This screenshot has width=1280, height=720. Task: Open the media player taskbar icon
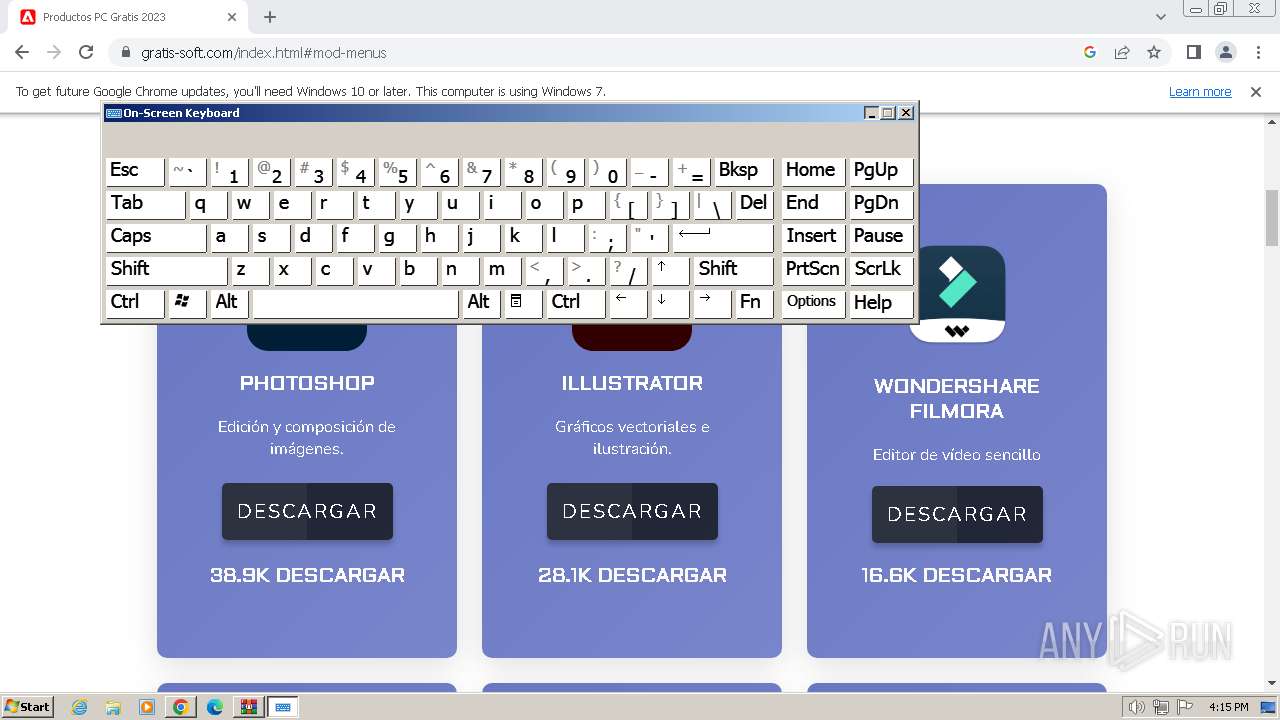click(147, 707)
